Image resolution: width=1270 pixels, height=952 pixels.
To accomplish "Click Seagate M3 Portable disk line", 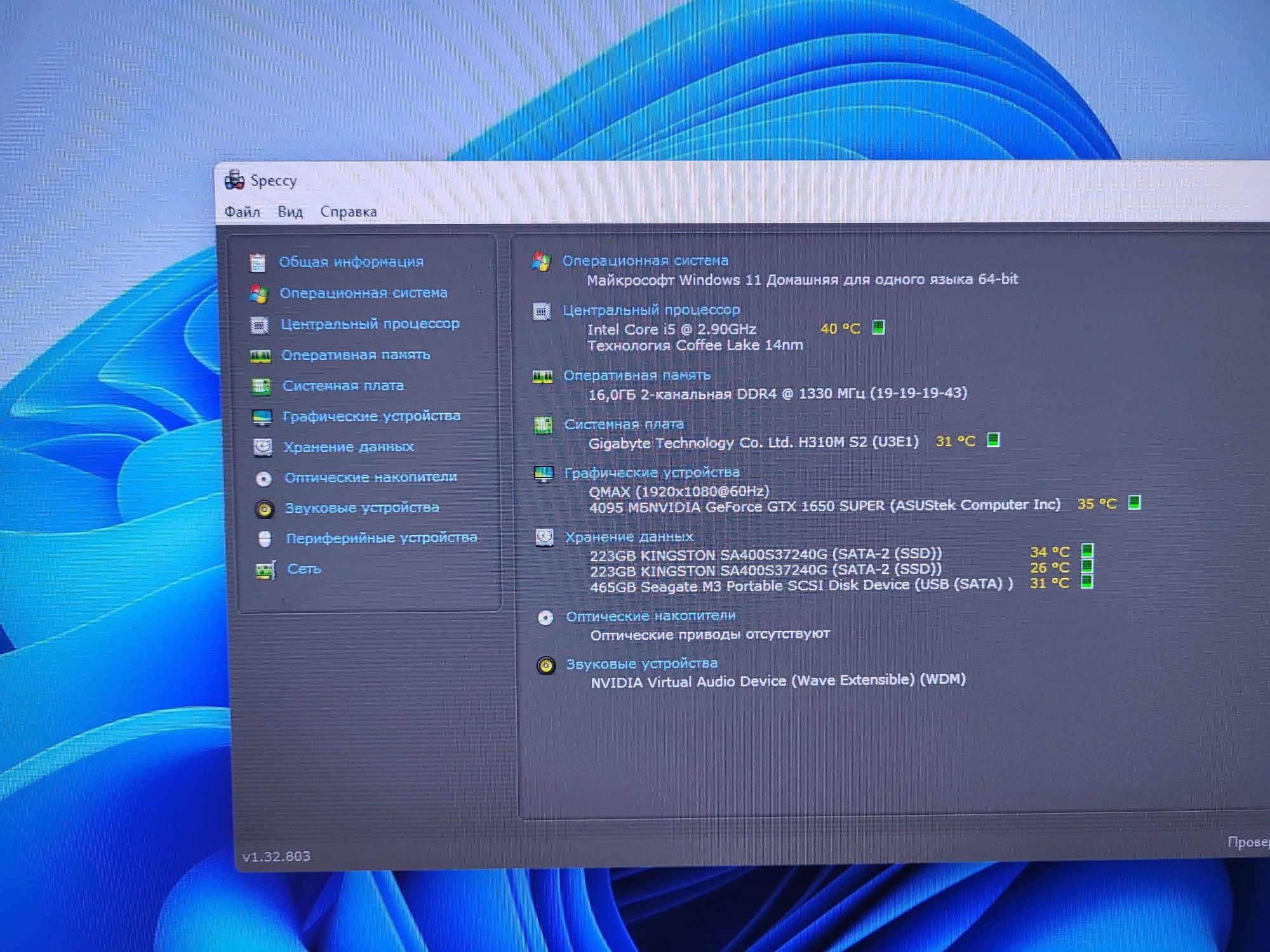I will 802,585.
